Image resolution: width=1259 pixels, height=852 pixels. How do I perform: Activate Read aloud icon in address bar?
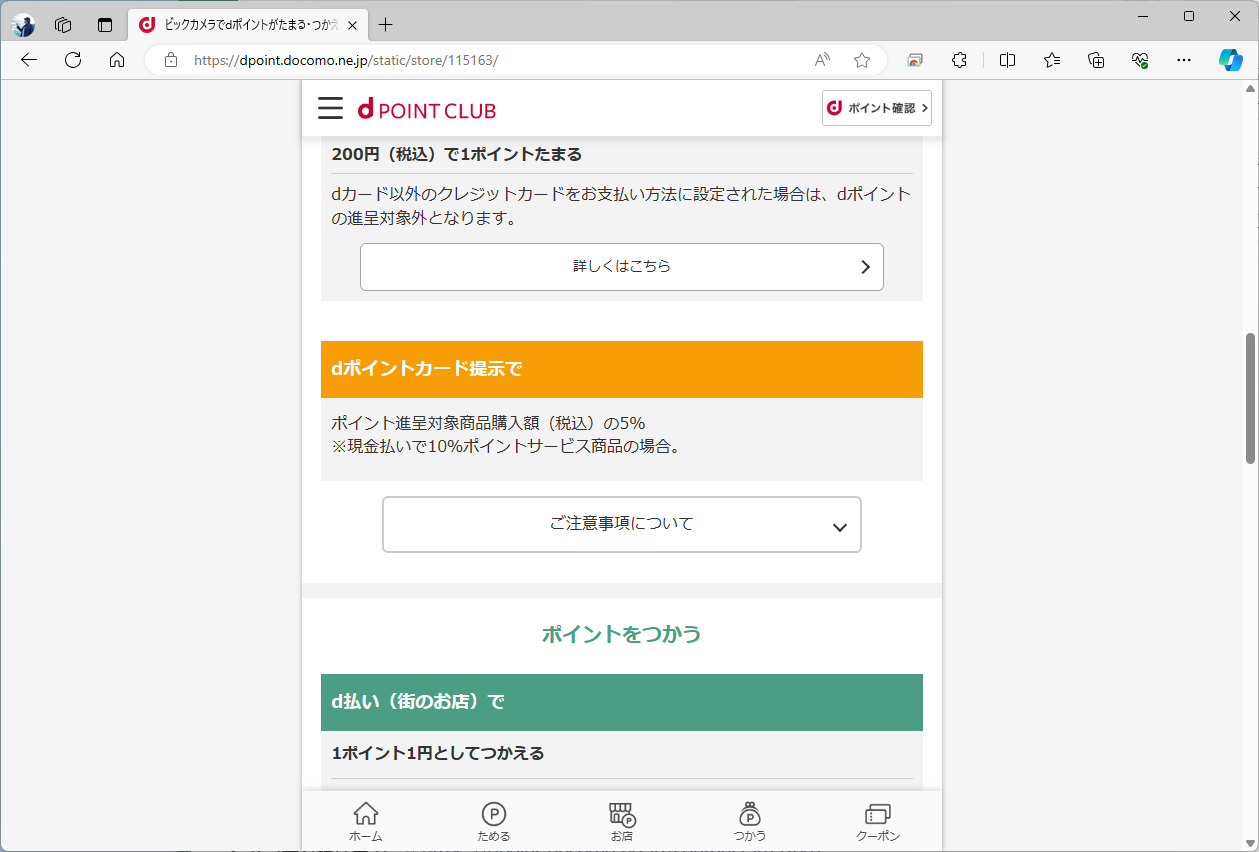tap(822, 60)
